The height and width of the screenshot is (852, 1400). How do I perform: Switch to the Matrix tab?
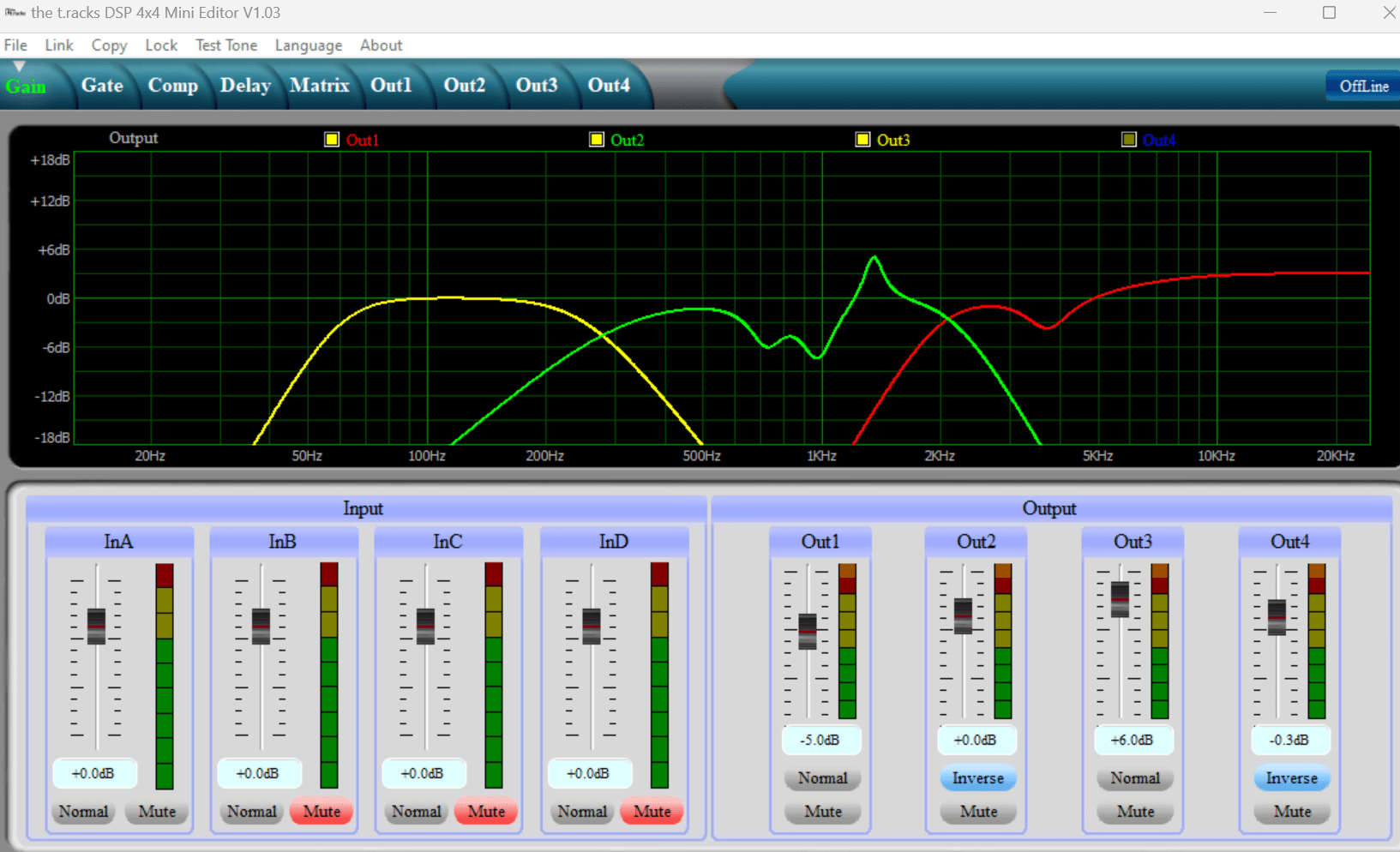319,85
